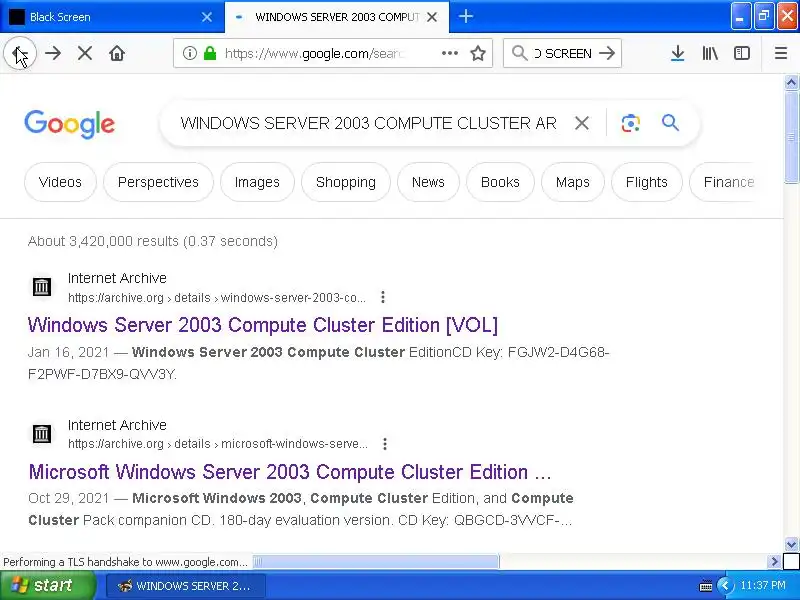Viewport: 800px width, 600px height.
Task: Click the vertical scrollbar thumb
Action: point(791,137)
